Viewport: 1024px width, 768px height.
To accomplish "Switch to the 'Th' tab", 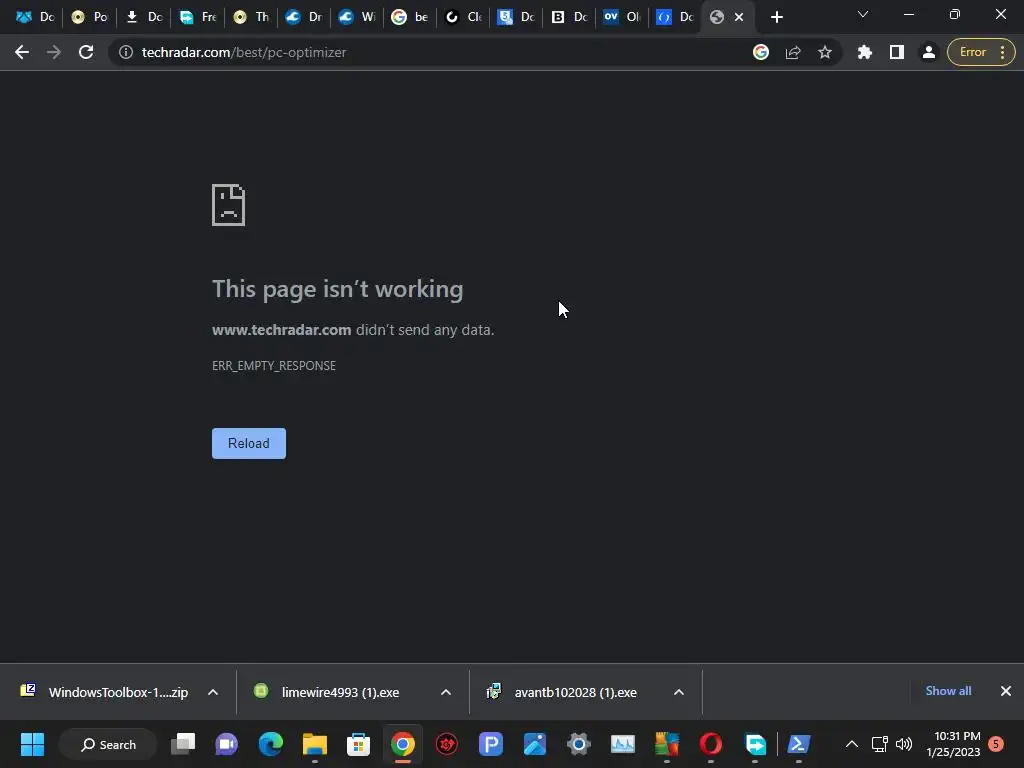I will 251,17.
